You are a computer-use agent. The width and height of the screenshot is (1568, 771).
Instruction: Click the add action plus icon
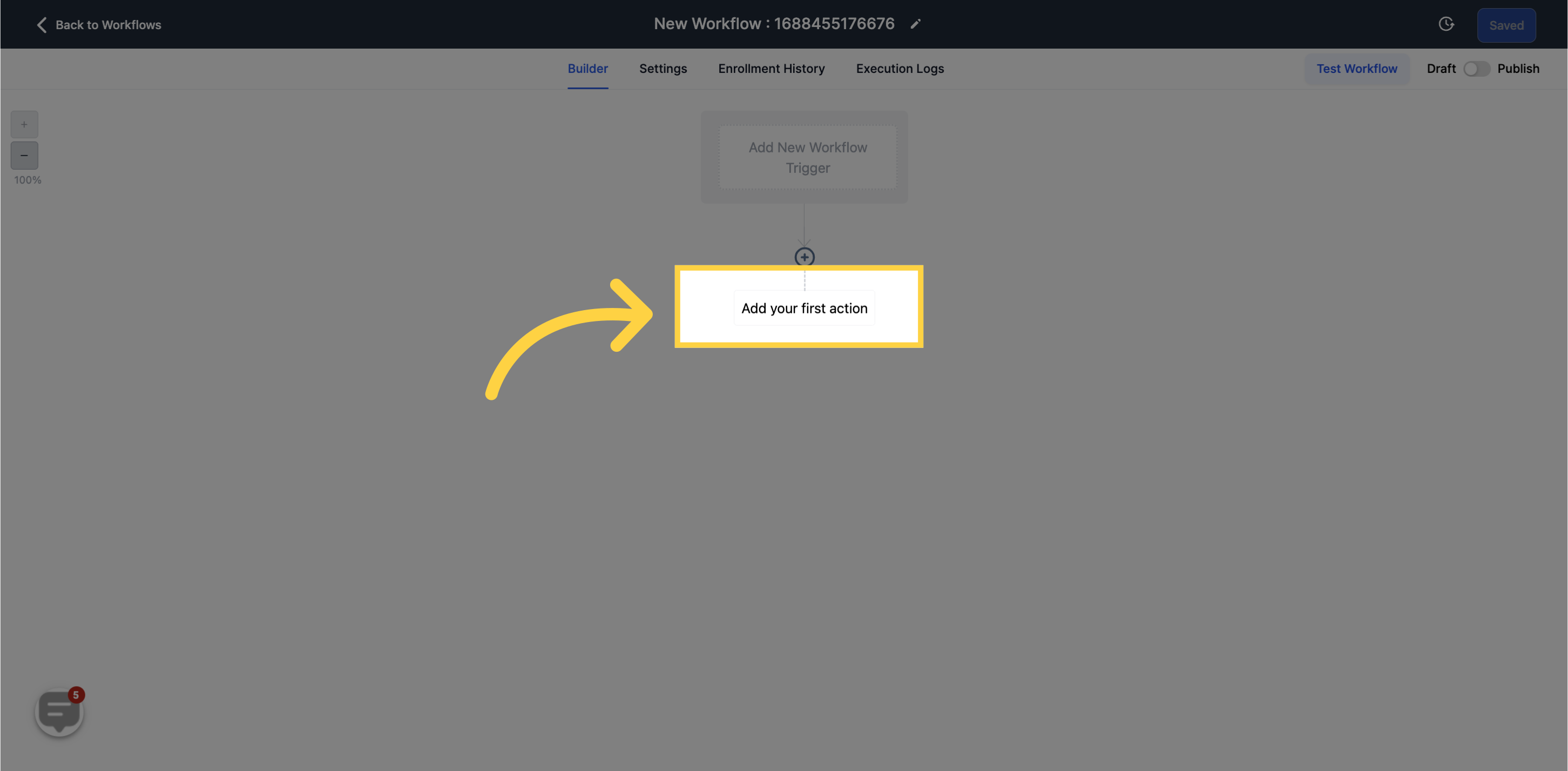click(805, 257)
